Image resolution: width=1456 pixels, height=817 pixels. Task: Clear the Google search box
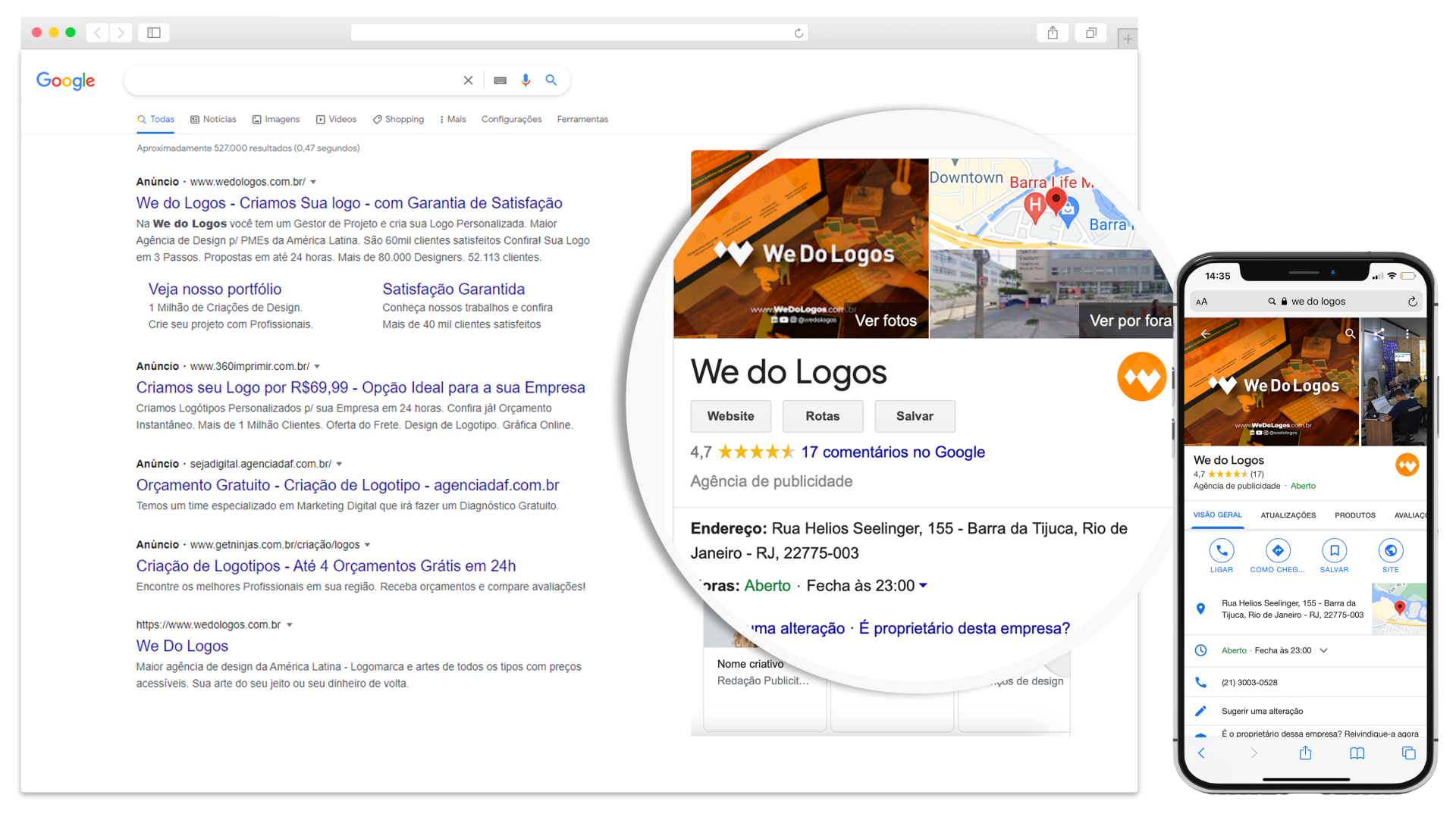(468, 80)
